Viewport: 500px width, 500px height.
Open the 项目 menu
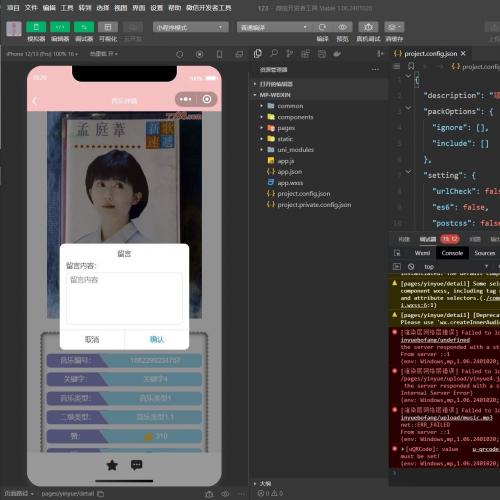tap(13, 8)
